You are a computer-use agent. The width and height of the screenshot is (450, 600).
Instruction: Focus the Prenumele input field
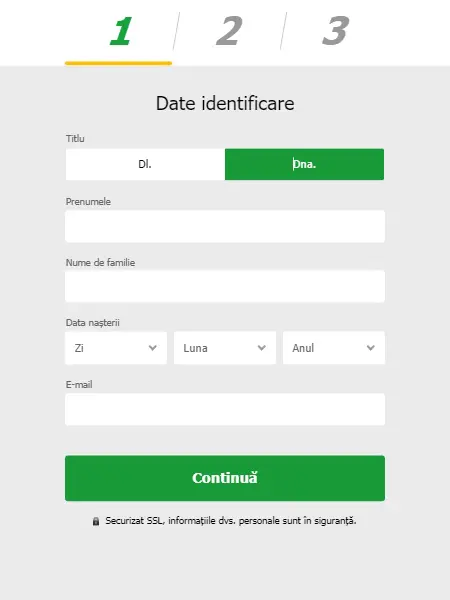[x=225, y=226]
